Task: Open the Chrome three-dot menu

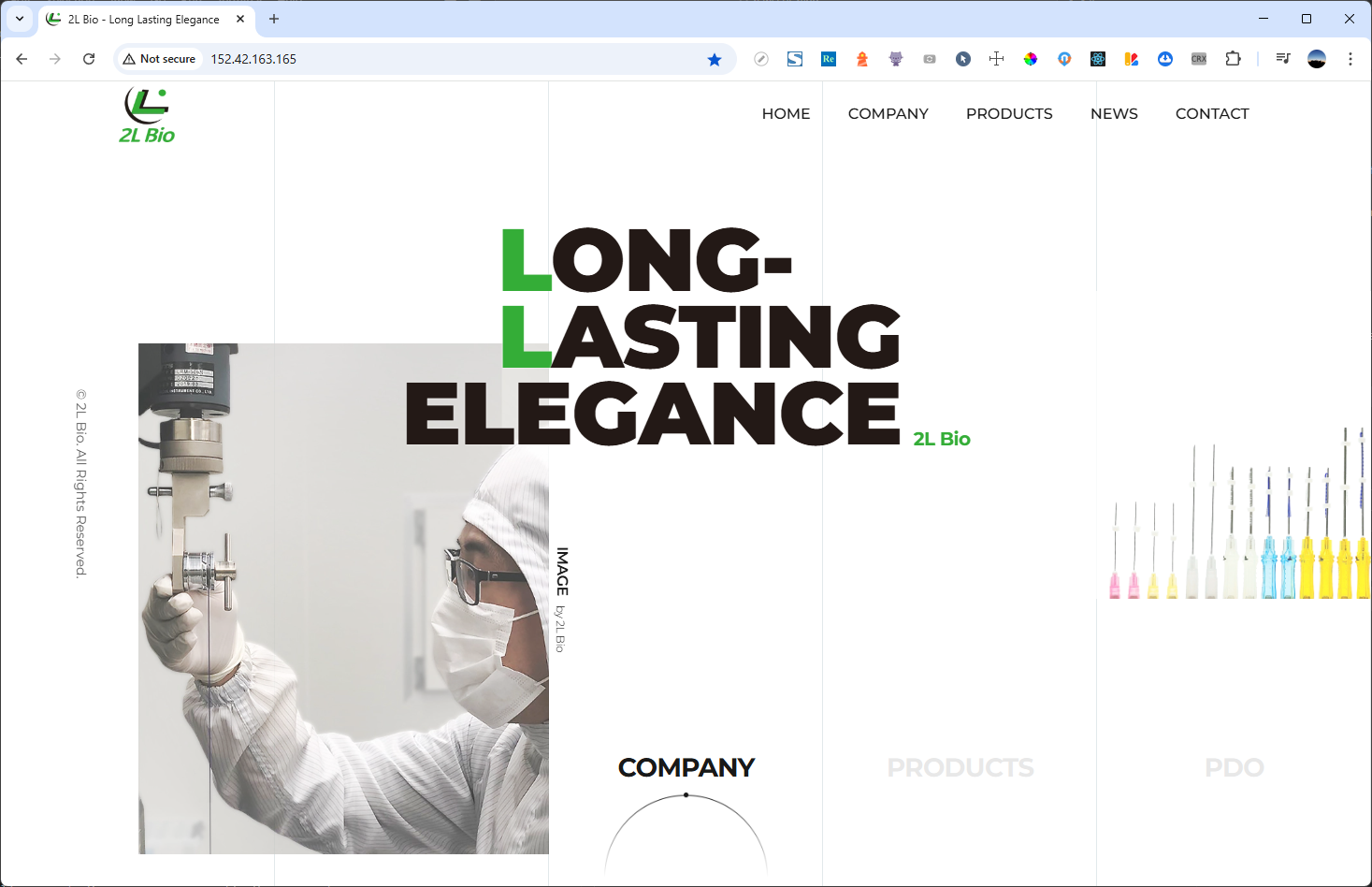Action: (x=1350, y=59)
